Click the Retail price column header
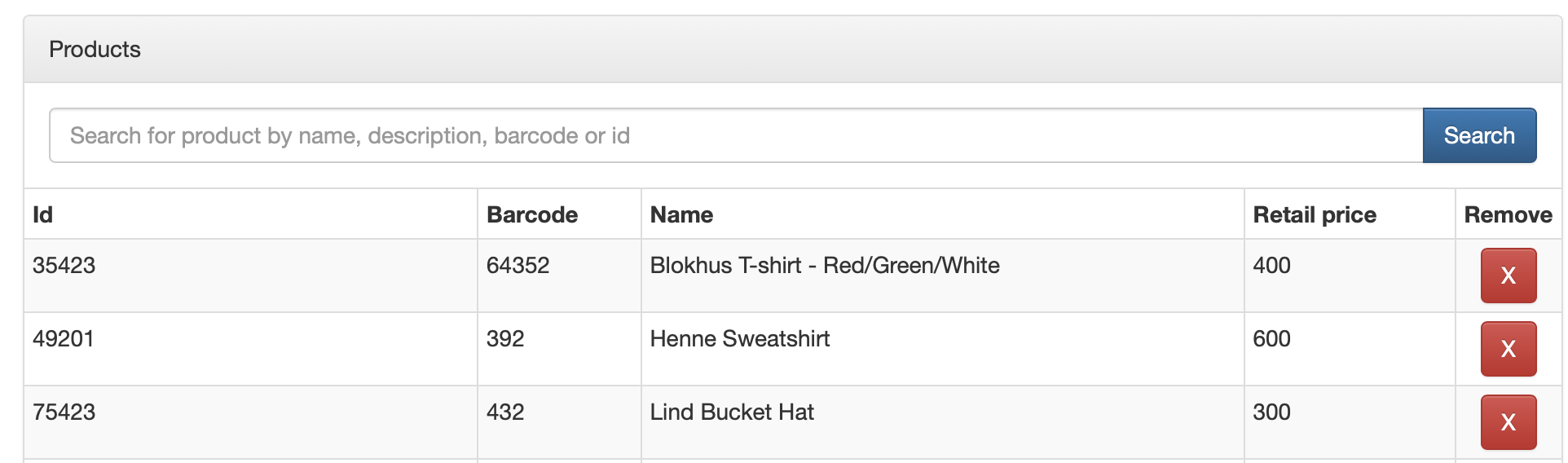 click(x=1314, y=214)
